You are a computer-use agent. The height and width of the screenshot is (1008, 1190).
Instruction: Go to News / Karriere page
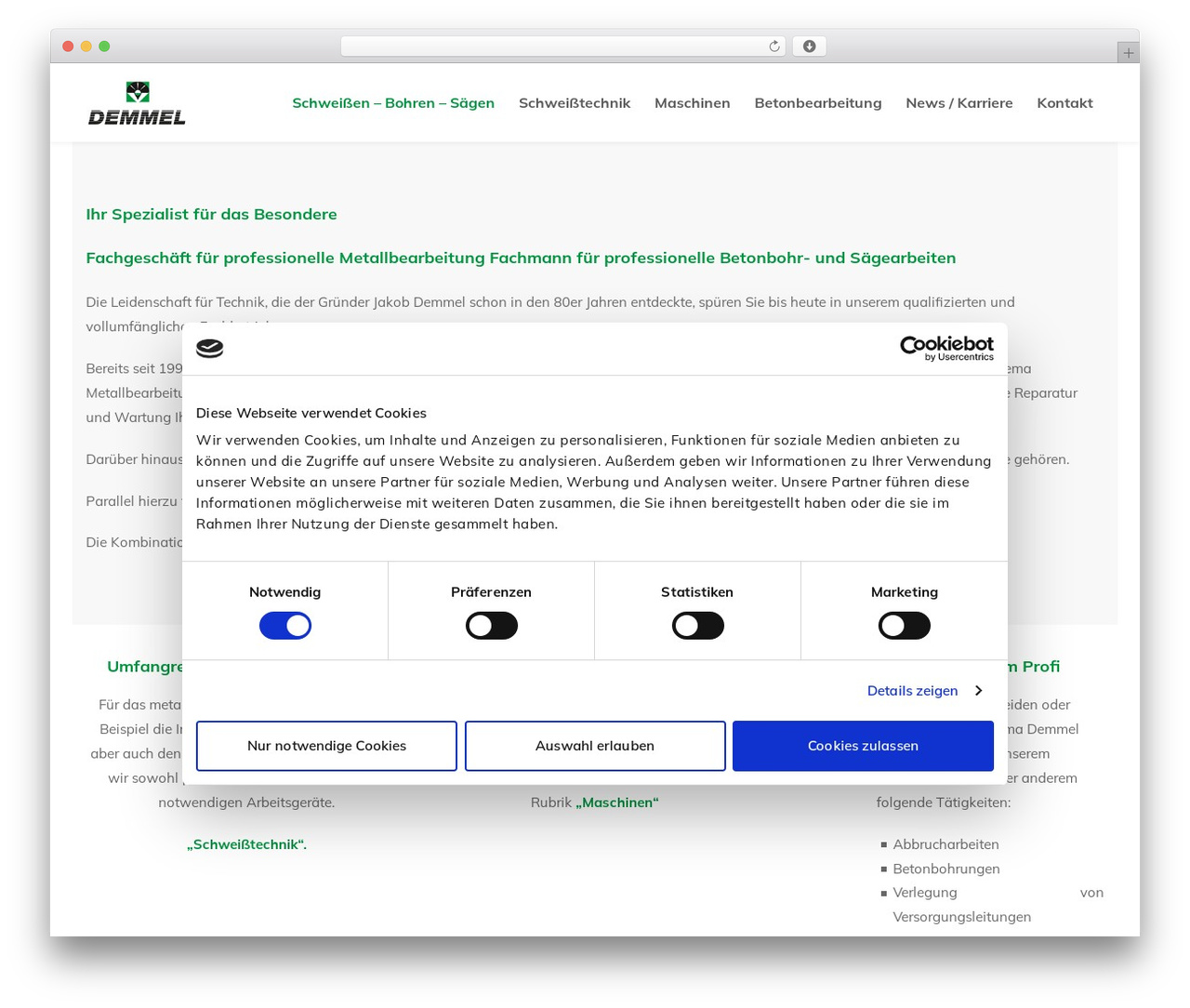pyautogui.click(x=959, y=103)
